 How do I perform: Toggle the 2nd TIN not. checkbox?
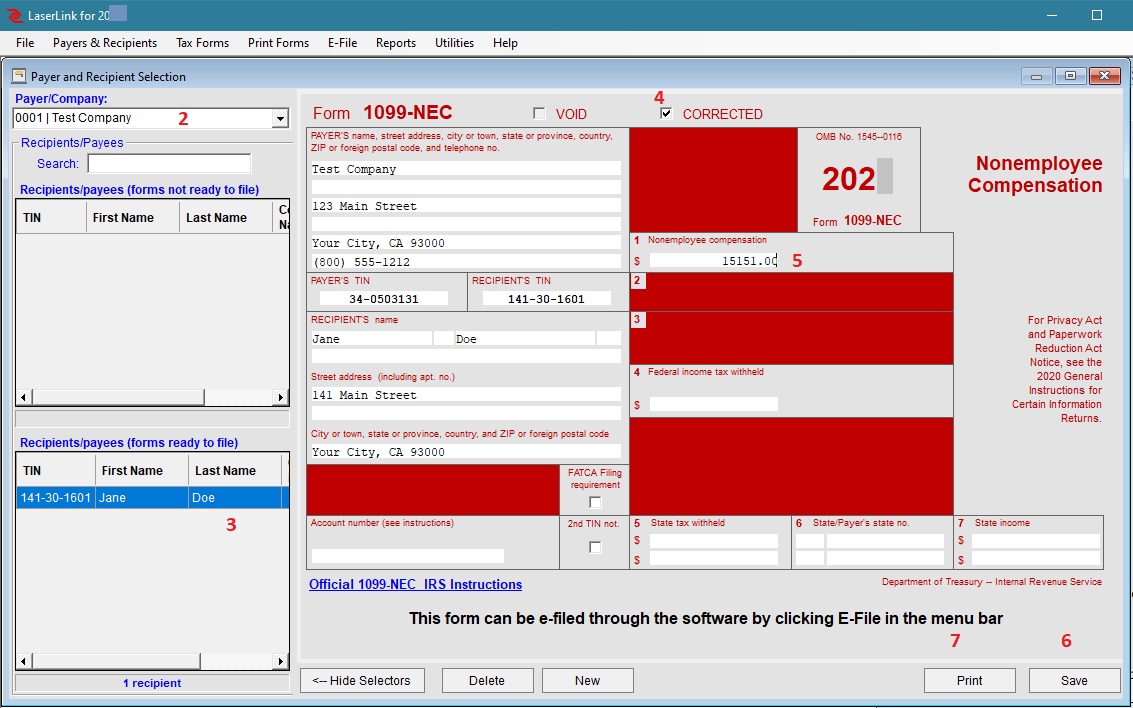[x=595, y=548]
